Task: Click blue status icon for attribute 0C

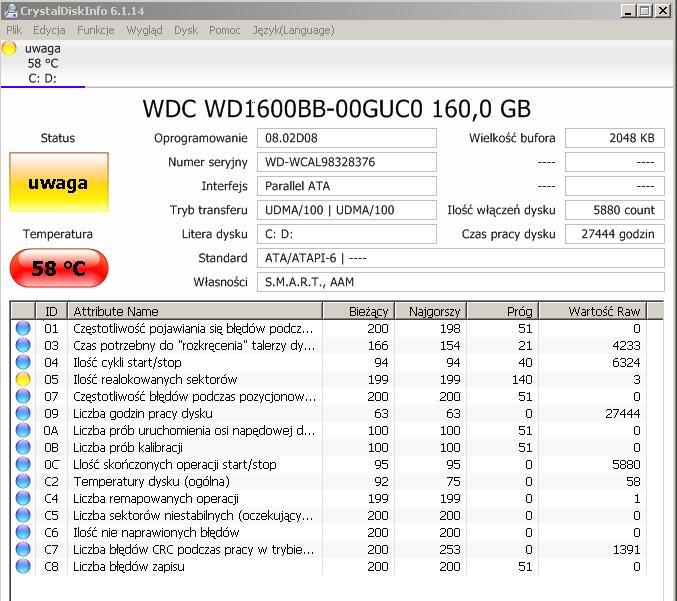Action: (x=23, y=465)
